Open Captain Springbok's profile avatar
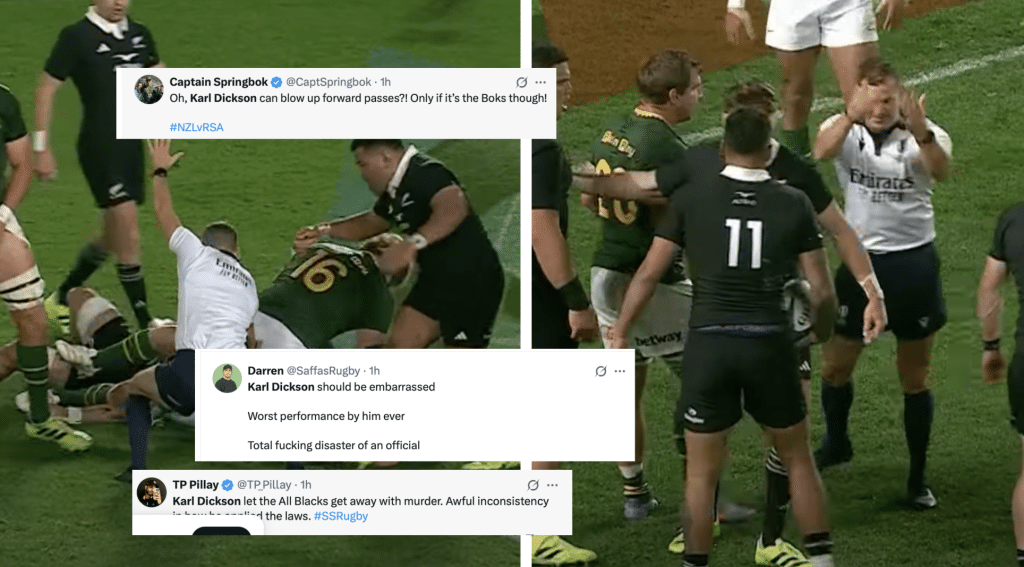The height and width of the screenshot is (567, 1024). pos(149,89)
